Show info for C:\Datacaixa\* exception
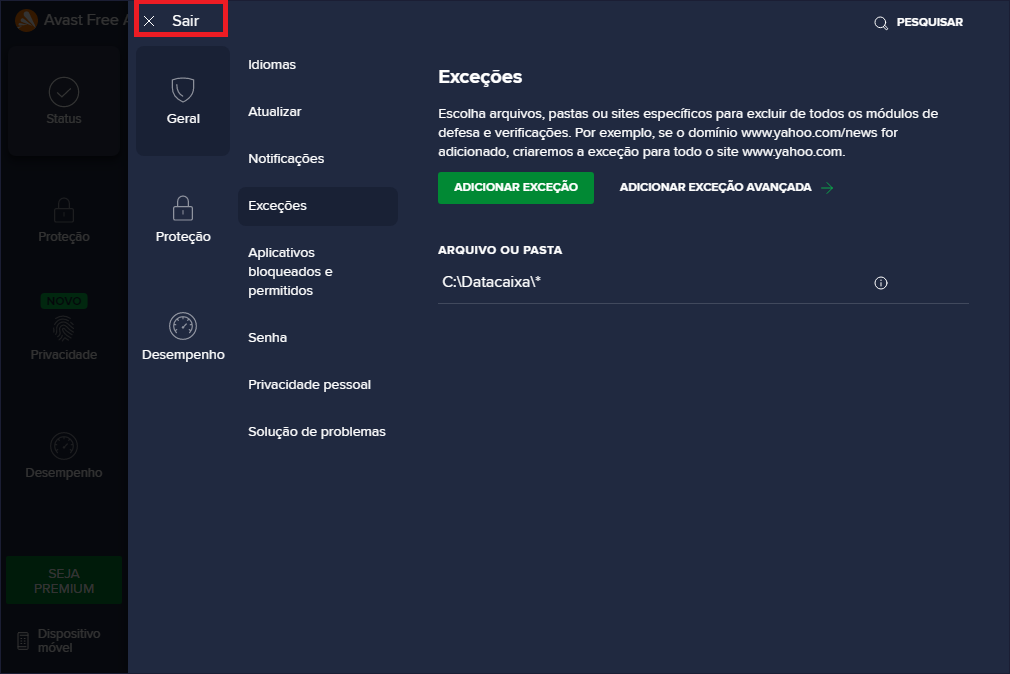The width and height of the screenshot is (1010, 674). (881, 283)
